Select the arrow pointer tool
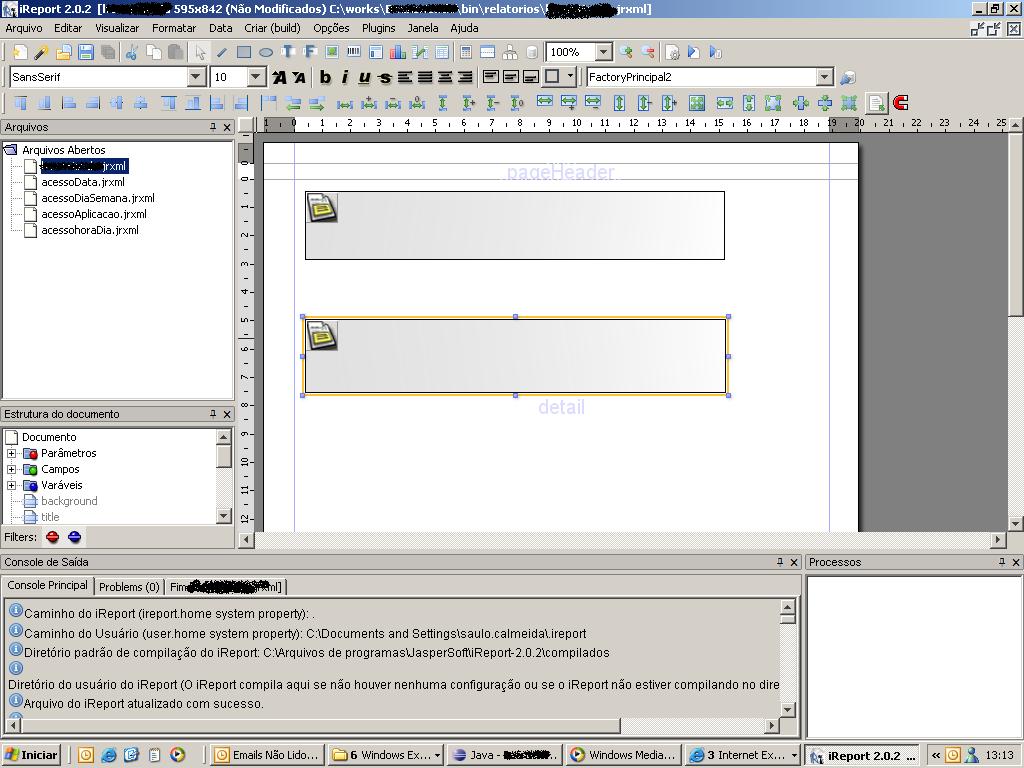Screen dimensions: 1024x768 coord(200,52)
